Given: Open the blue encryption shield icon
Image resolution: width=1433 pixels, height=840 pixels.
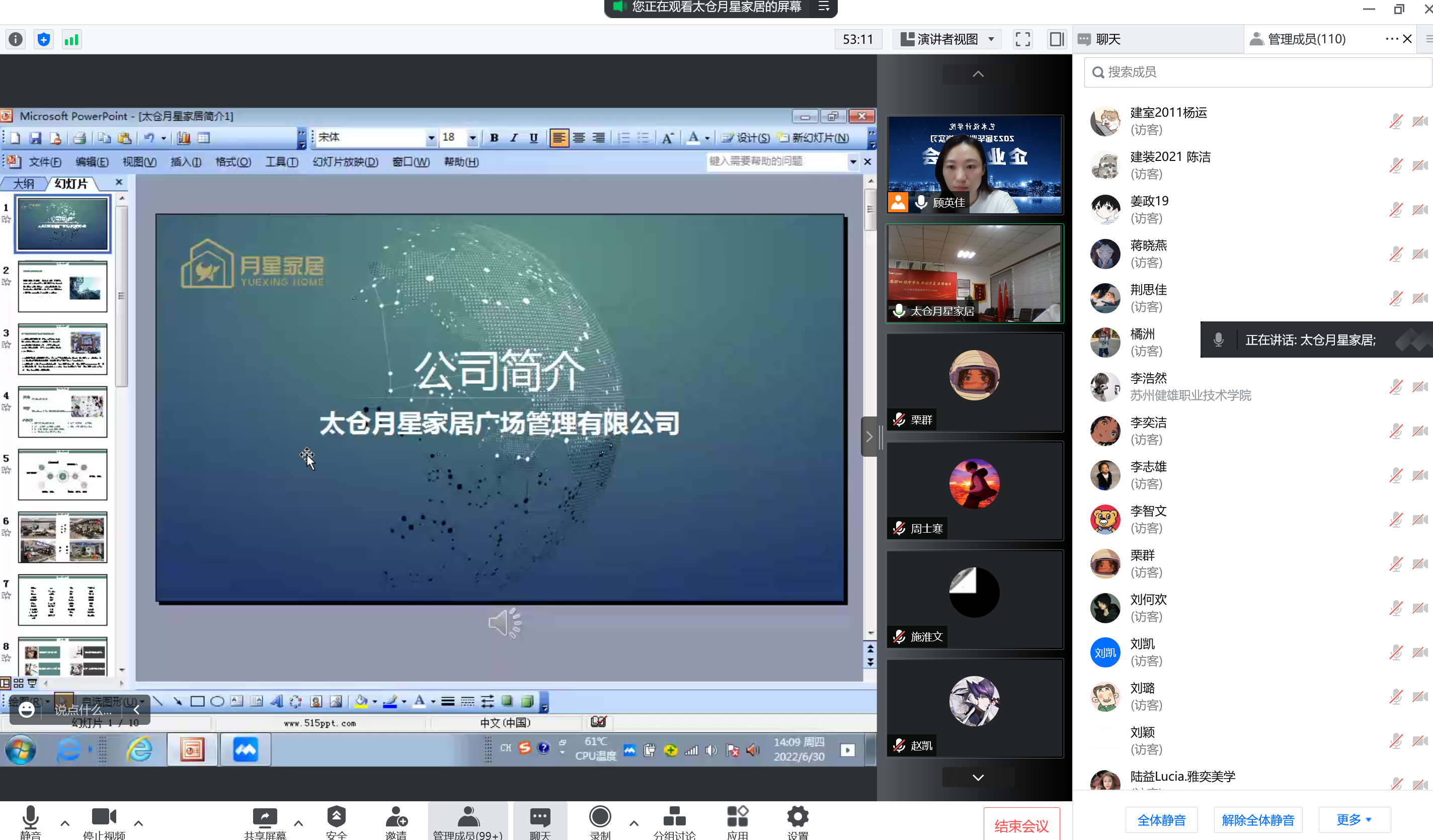Looking at the screenshot, I should (44, 39).
